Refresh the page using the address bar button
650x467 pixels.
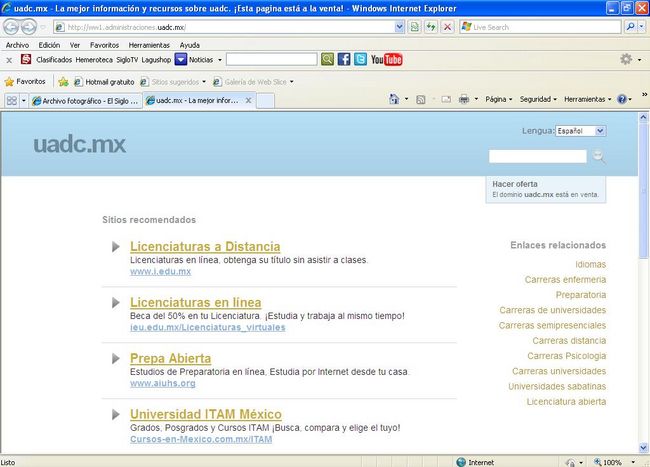click(x=429, y=27)
